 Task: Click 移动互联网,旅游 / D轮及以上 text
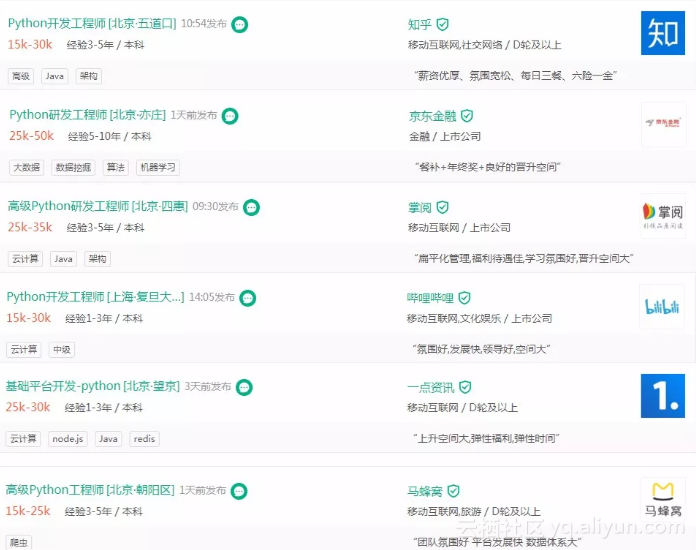click(x=474, y=511)
